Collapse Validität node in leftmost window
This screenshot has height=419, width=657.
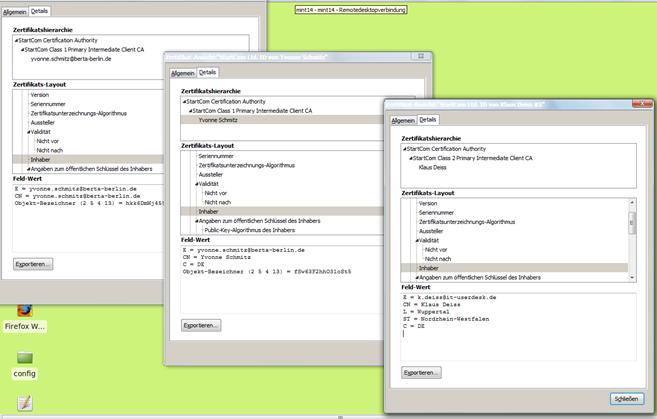(28, 132)
